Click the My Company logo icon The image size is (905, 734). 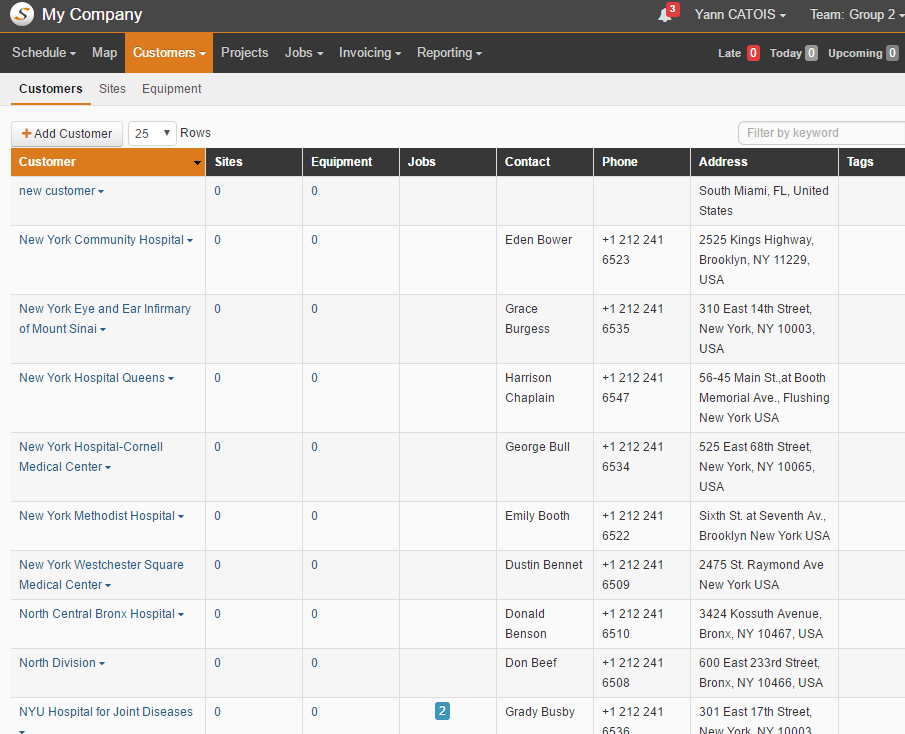pos(22,14)
